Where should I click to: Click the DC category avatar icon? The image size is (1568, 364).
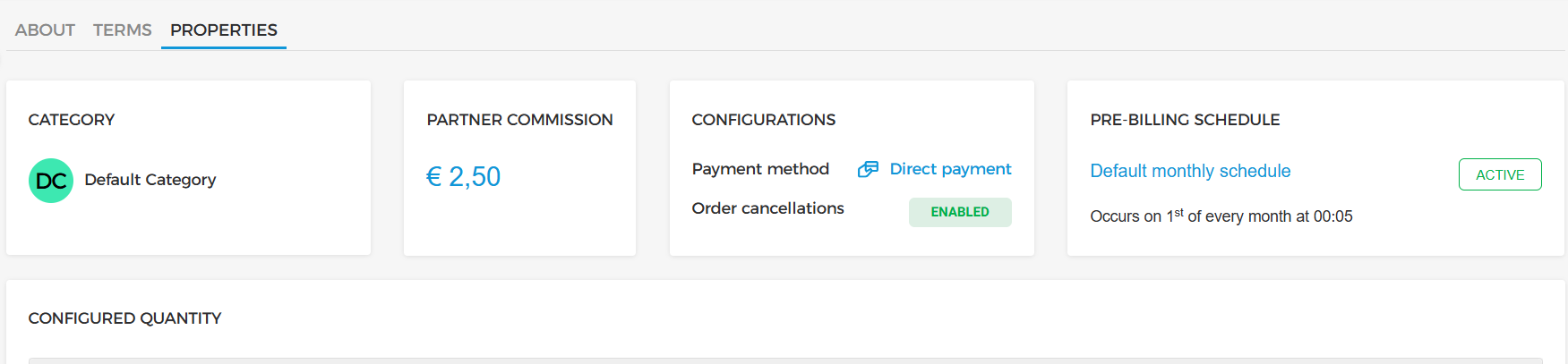[51, 181]
